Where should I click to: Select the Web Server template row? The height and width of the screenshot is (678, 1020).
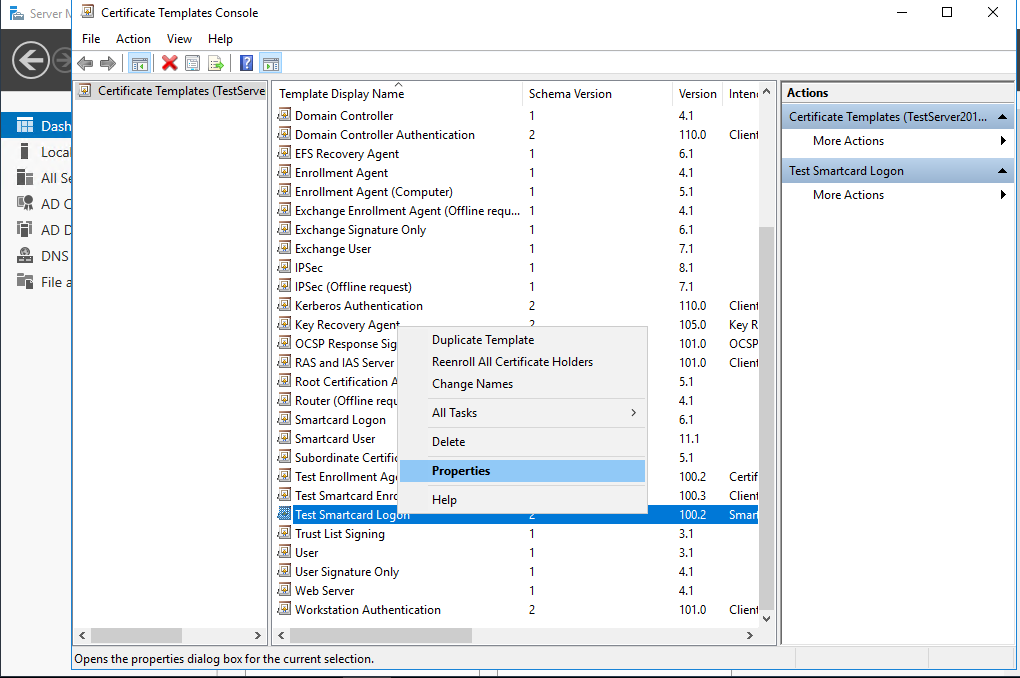pos(324,591)
